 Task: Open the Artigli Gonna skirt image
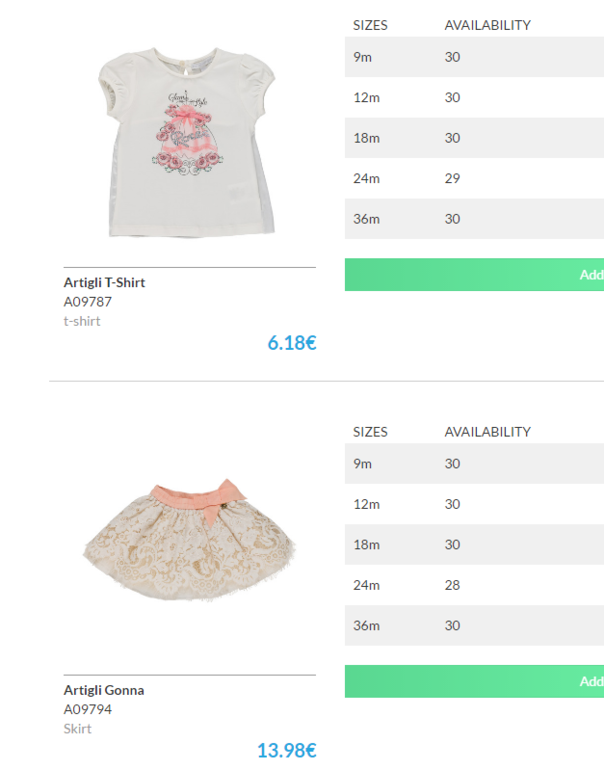pyautogui.click(x=189, y=540)
